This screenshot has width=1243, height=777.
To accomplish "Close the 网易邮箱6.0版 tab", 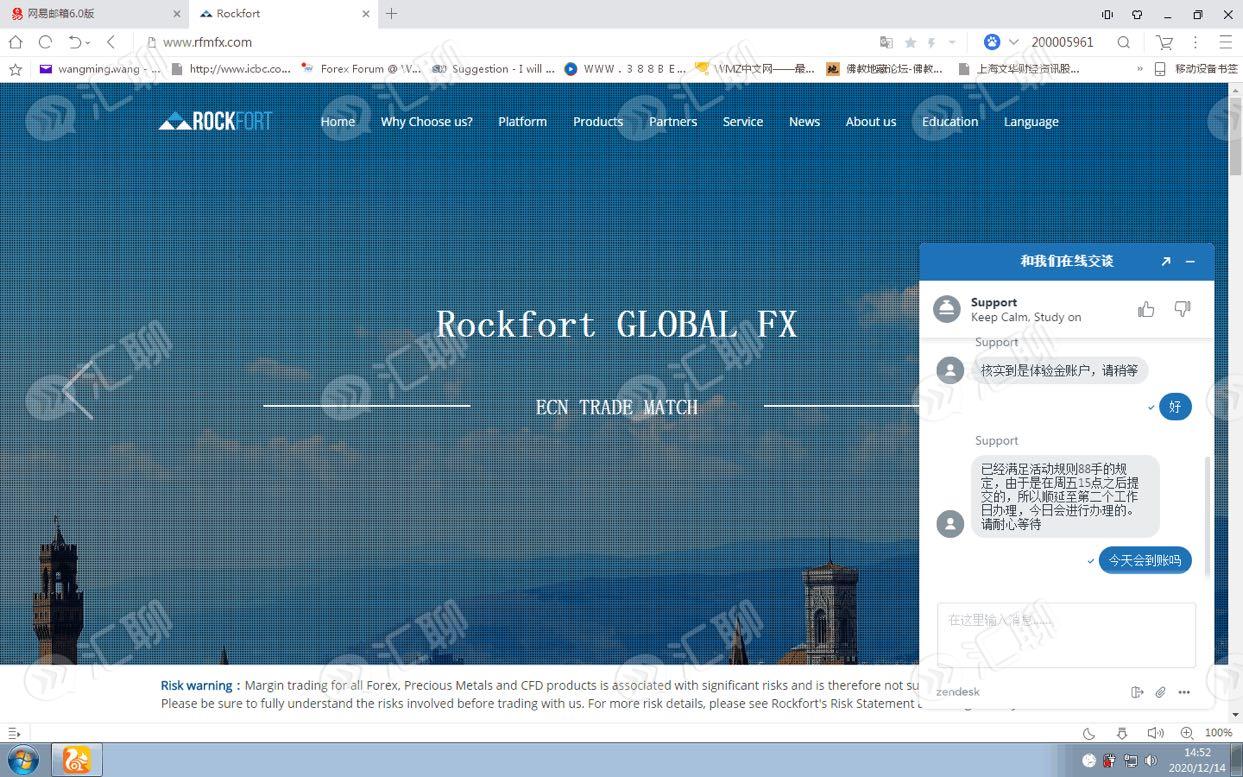I will pyautogui.click(x=177, y=14).
